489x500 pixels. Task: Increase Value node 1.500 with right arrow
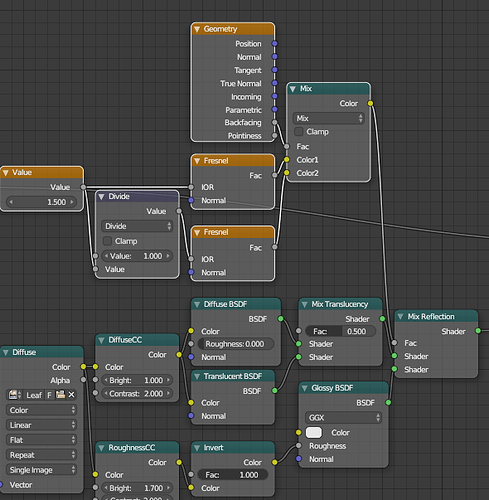(72, 202)
